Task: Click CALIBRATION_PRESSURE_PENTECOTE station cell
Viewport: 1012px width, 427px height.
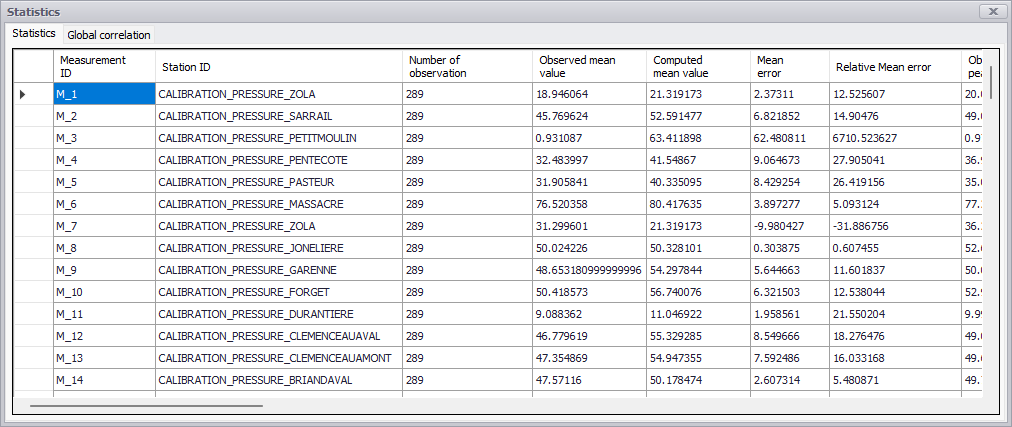Action: point(279,160)
